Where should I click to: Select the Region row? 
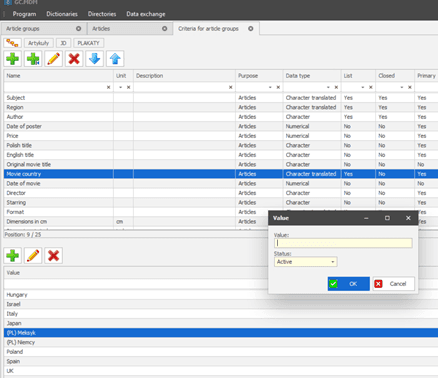[221, 107]
